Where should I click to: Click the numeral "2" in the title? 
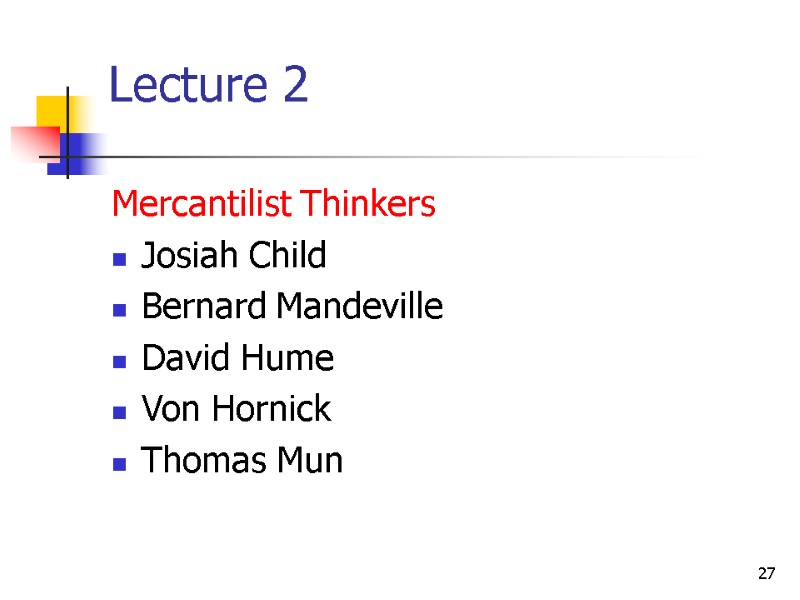point(294,87)
